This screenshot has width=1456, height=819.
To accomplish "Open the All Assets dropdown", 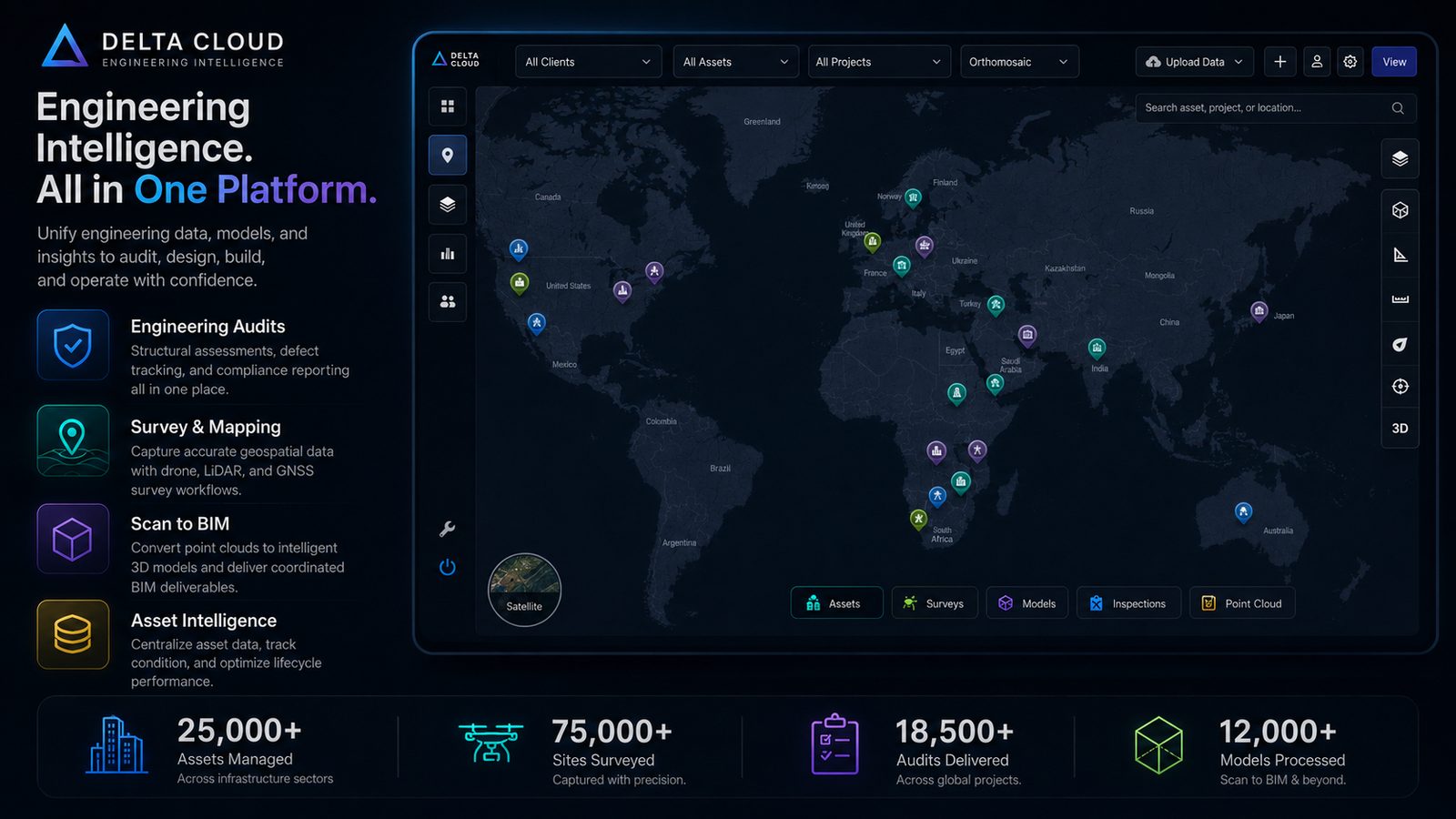I will coord(735,62).
